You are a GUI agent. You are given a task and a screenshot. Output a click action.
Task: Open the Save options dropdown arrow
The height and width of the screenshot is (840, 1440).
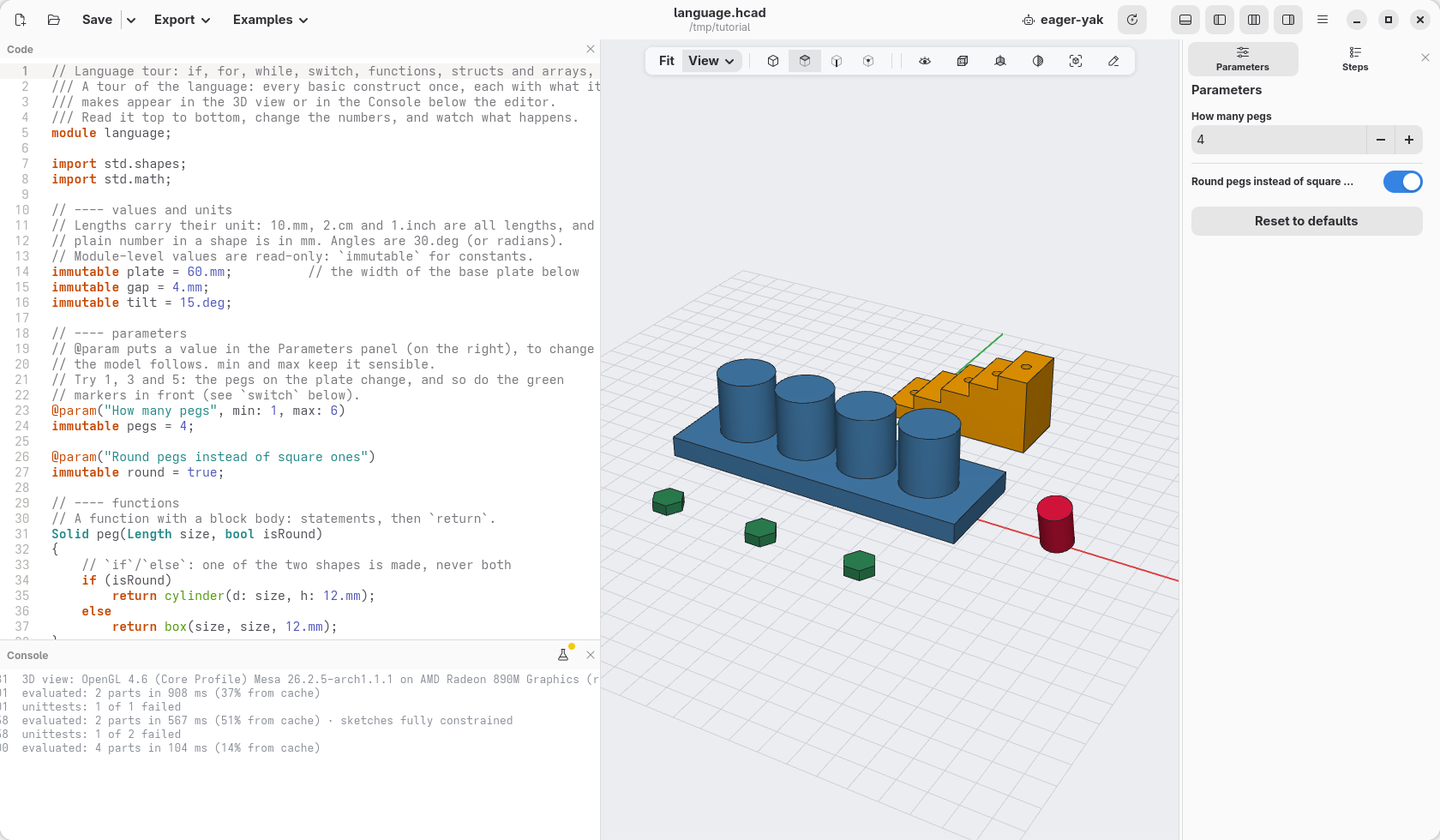pos(131,20)
